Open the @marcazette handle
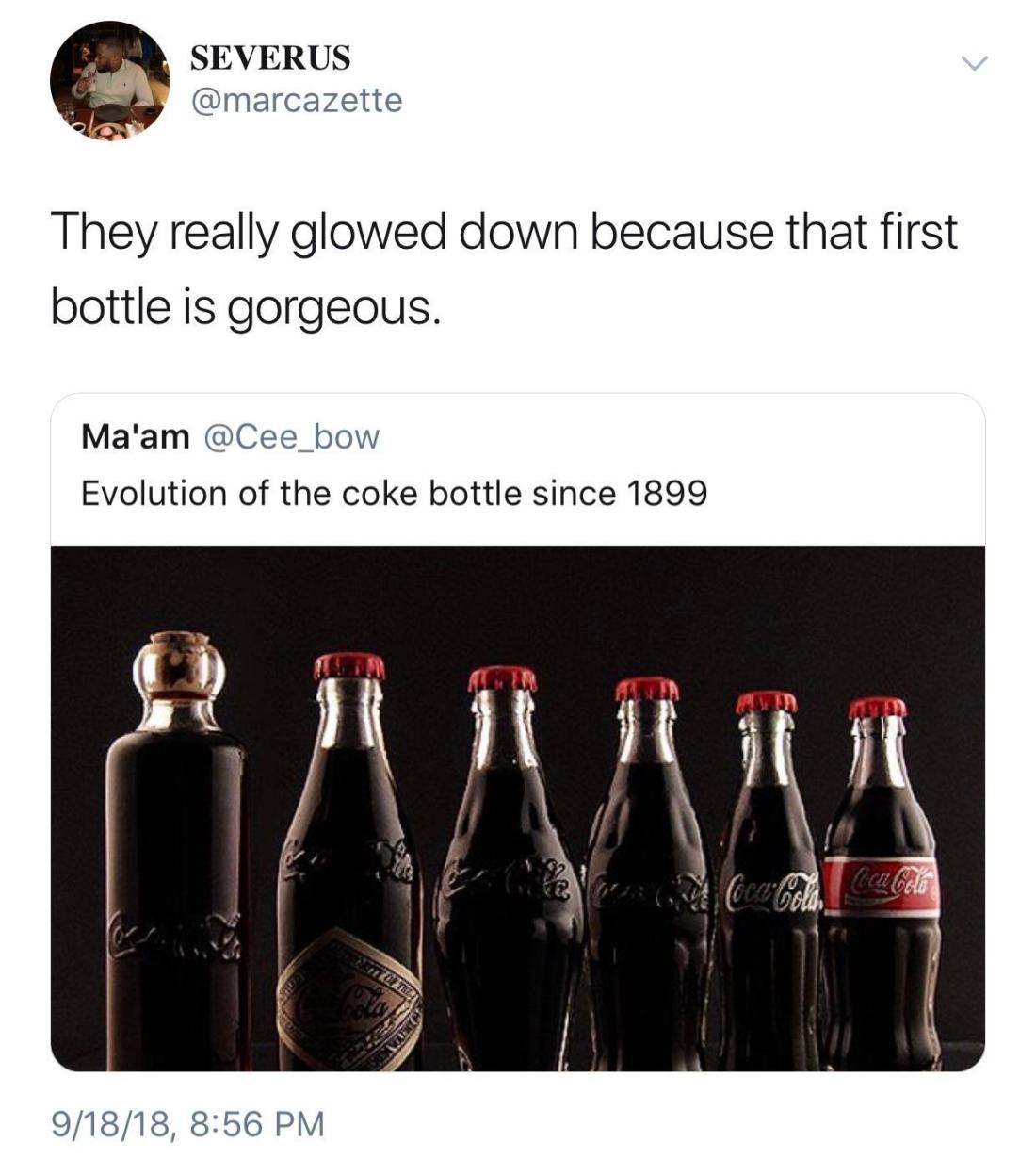The height and width of the screenshot is (1175, 1036). (x=297, y=100)
